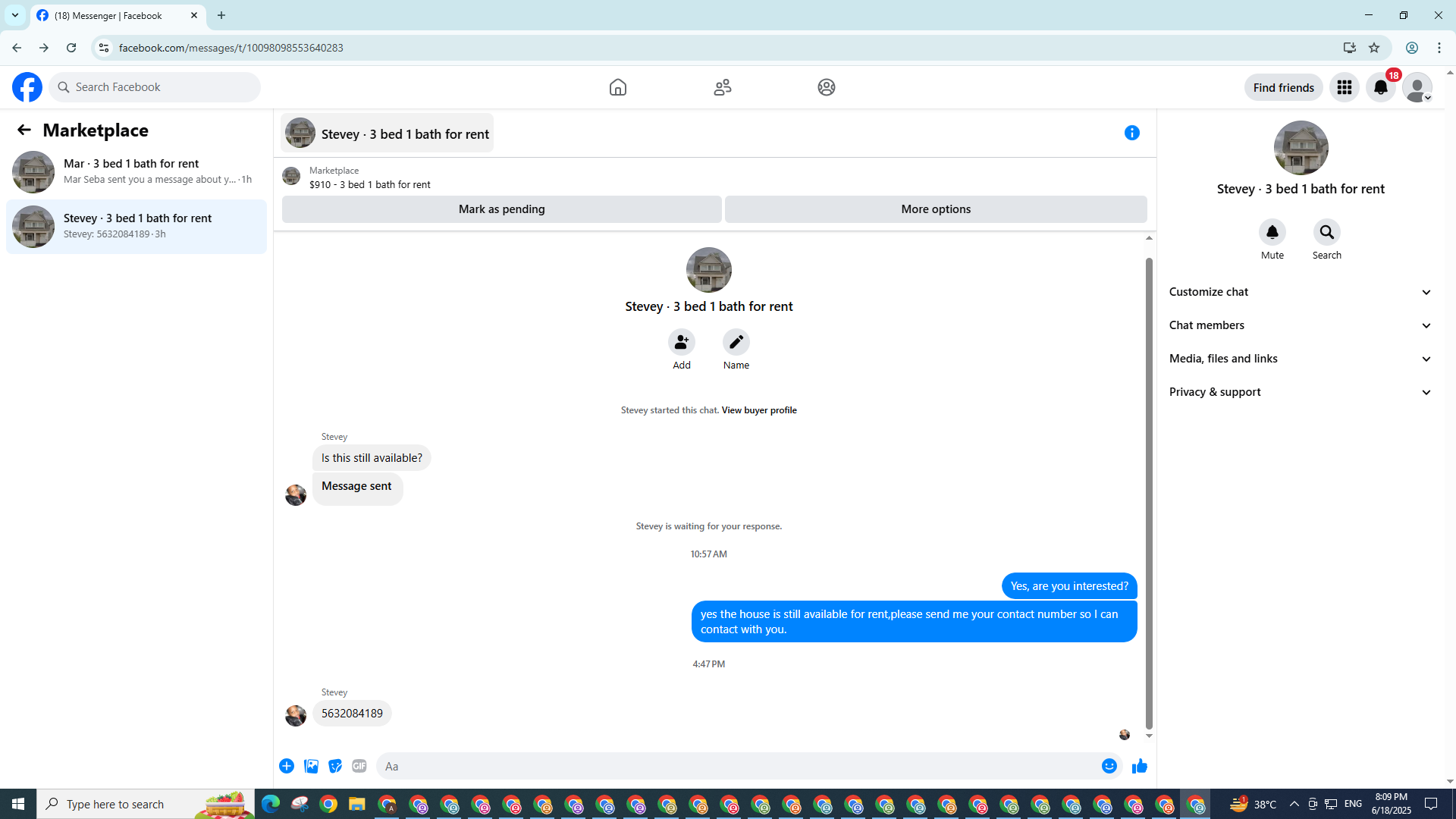Open Facebook Home icon
Image resolution: width=1456 pixels, height=819 pixels.
click(x=618, y=87)
